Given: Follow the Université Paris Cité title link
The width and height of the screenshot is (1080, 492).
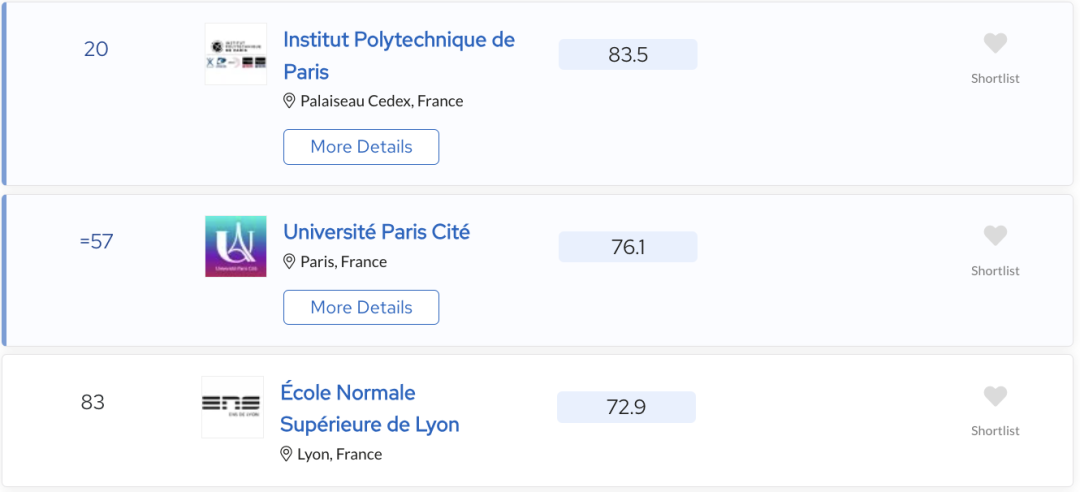Looking at the screenshot, I should pyautogui.click(x=377, y=232).
